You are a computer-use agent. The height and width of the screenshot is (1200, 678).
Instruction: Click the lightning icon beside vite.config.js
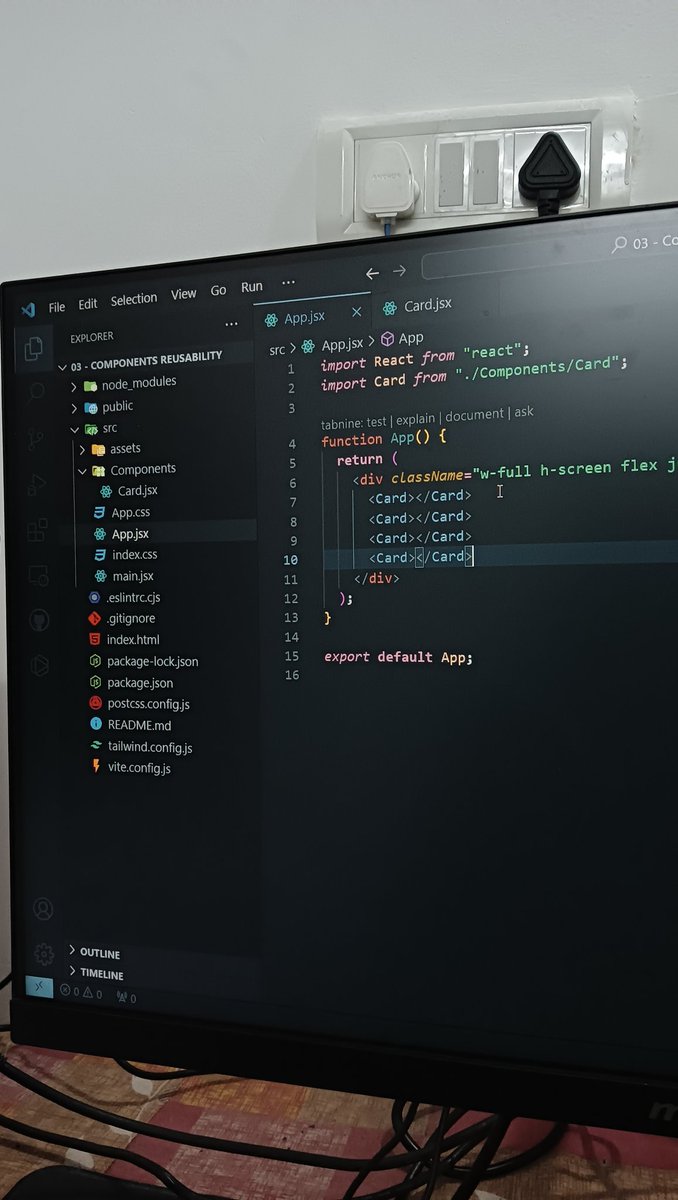point(96,767)
